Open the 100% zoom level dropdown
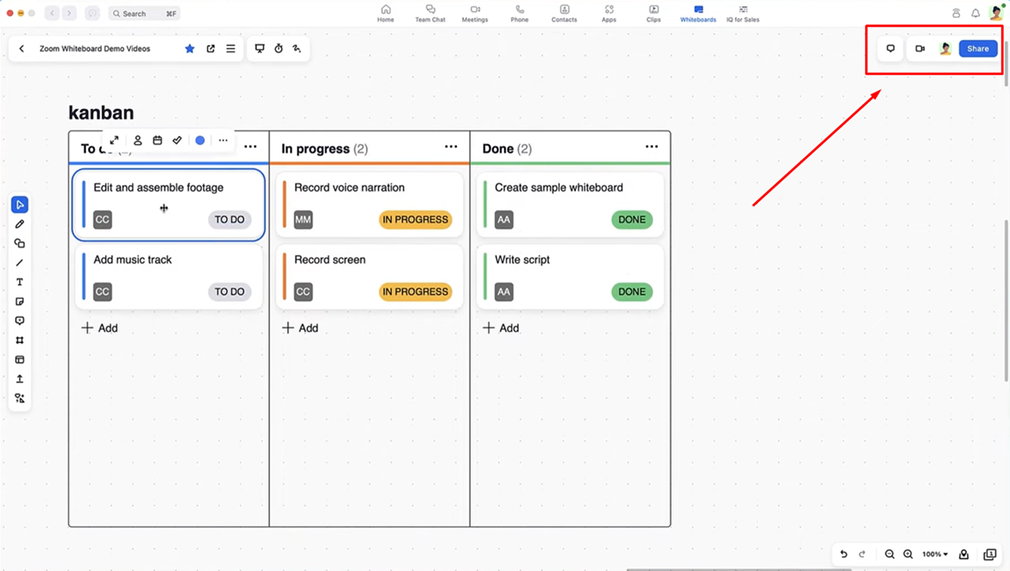This screenshot has height=571, width=1010. (x=934, y=554)
